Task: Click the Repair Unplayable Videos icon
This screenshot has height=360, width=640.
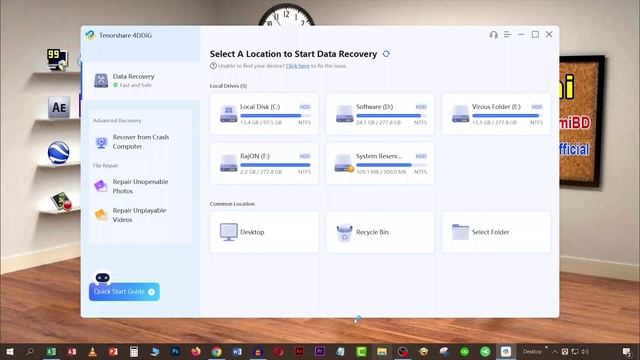Action: click(100, 214)
